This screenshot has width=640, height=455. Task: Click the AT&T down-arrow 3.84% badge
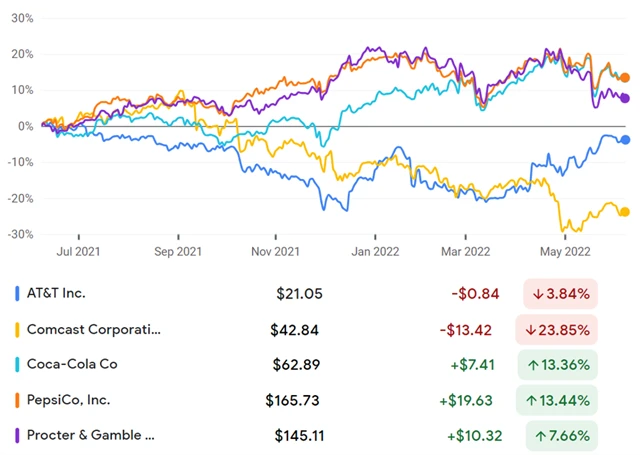559,294
